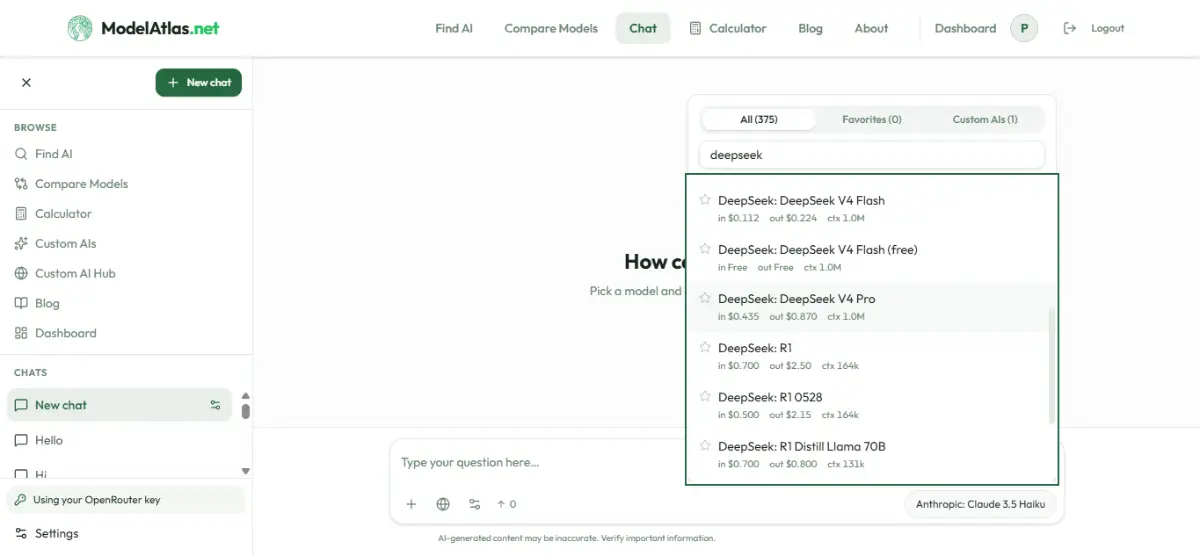Click the model list scrollbar

pyautogui.click(x=1051, y=365)
